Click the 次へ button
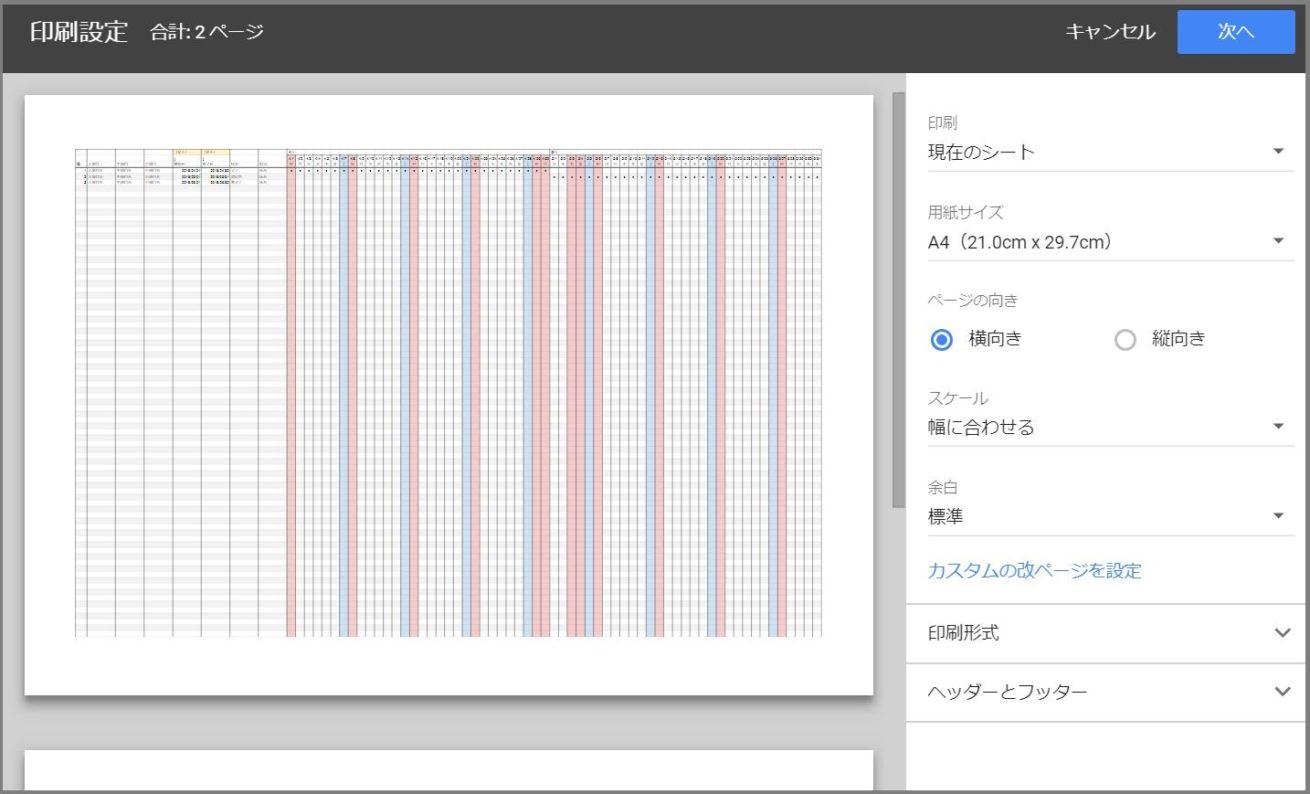This screenshot has width=1310, height=794. (1235, 32)
